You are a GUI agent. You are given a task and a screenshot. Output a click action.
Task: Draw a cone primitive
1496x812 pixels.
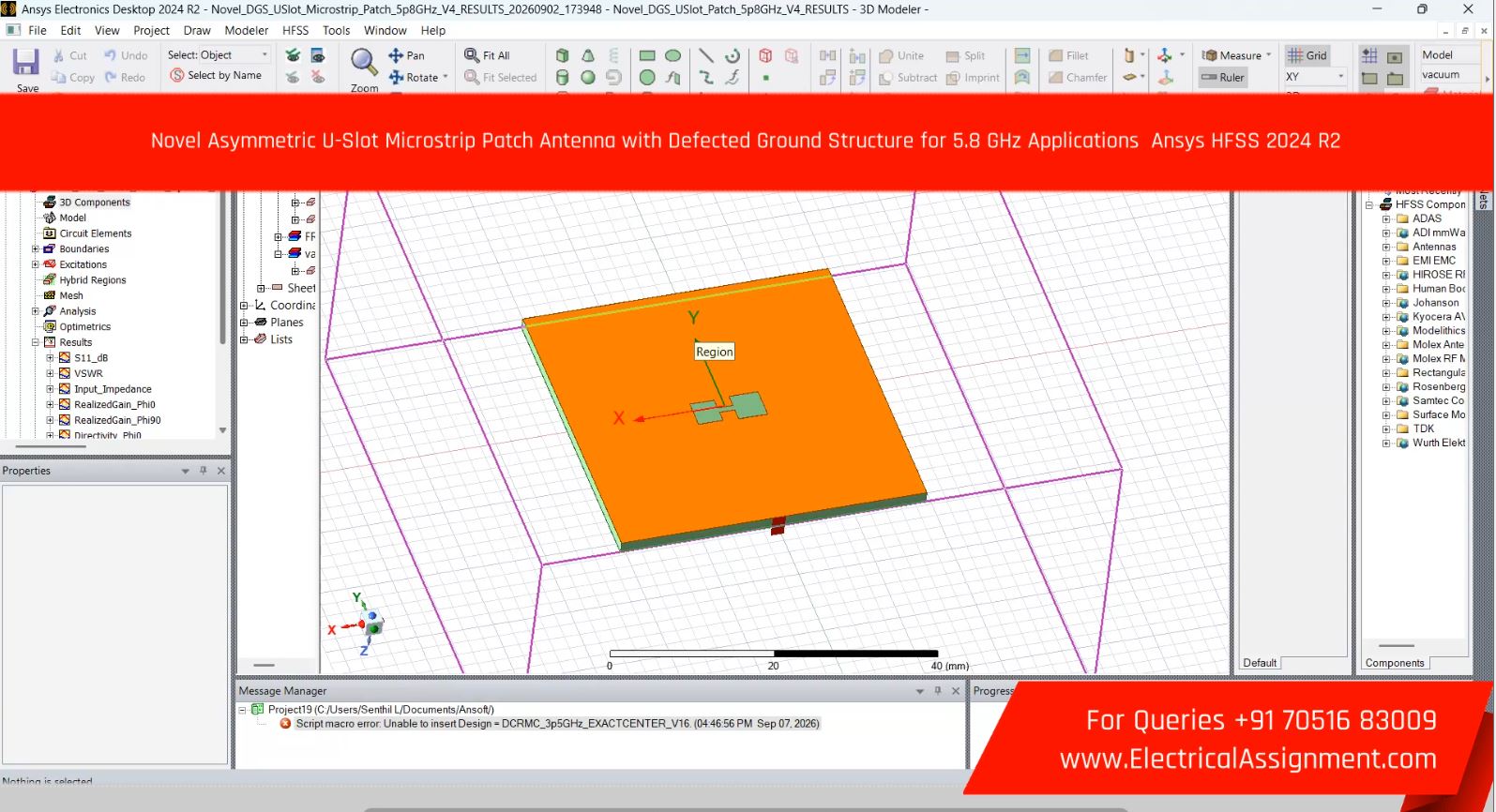coord(588,55)
